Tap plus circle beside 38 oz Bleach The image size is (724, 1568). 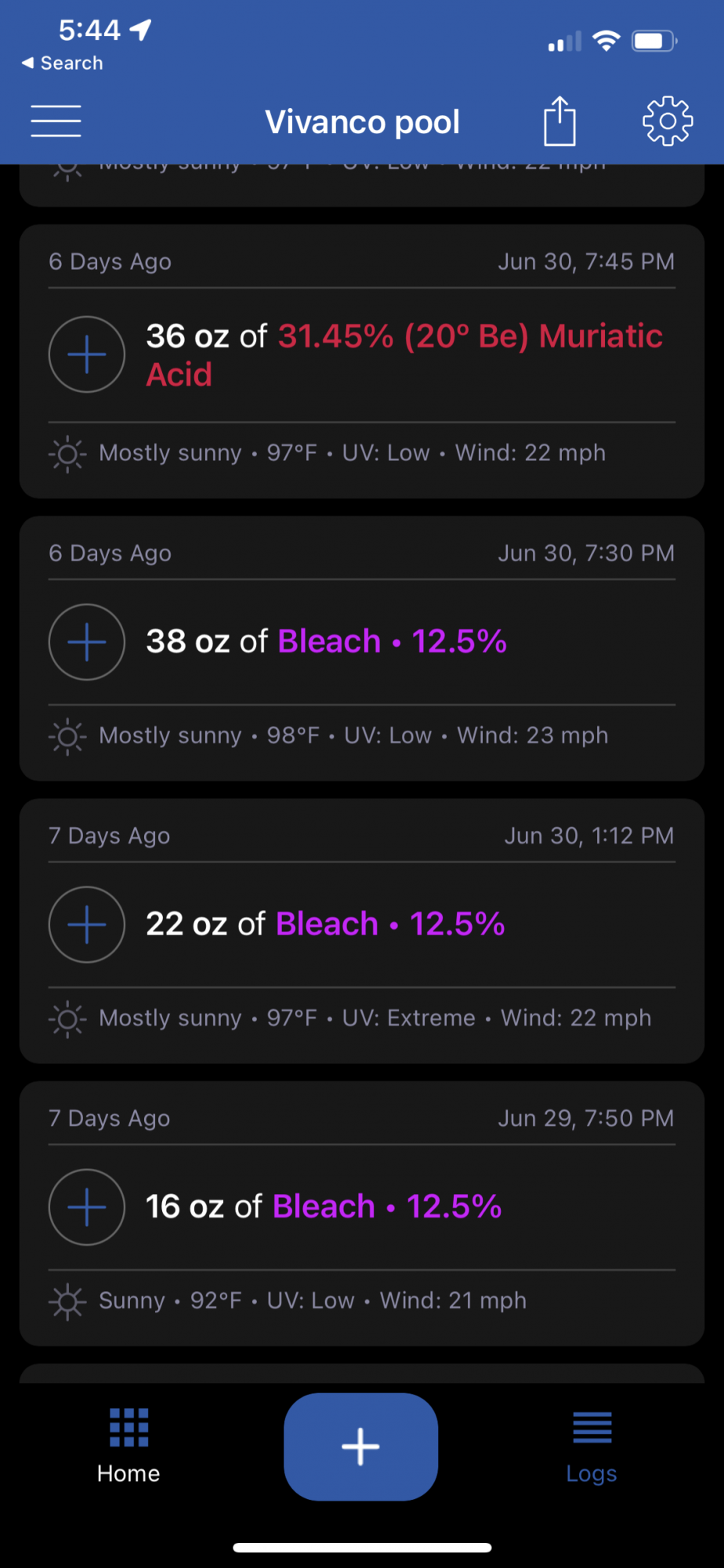pyautogui.click(x=87, y=642)
